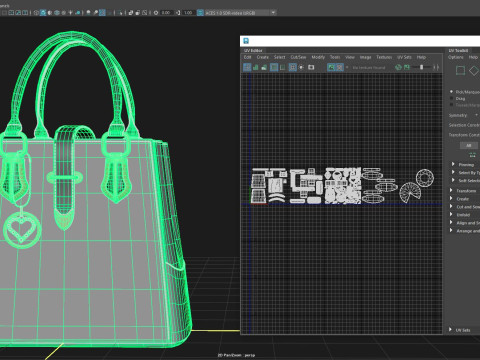480x360 pixels.
Task: Toggle the display image icon in UV Editor
Action: tap(331, 67)
